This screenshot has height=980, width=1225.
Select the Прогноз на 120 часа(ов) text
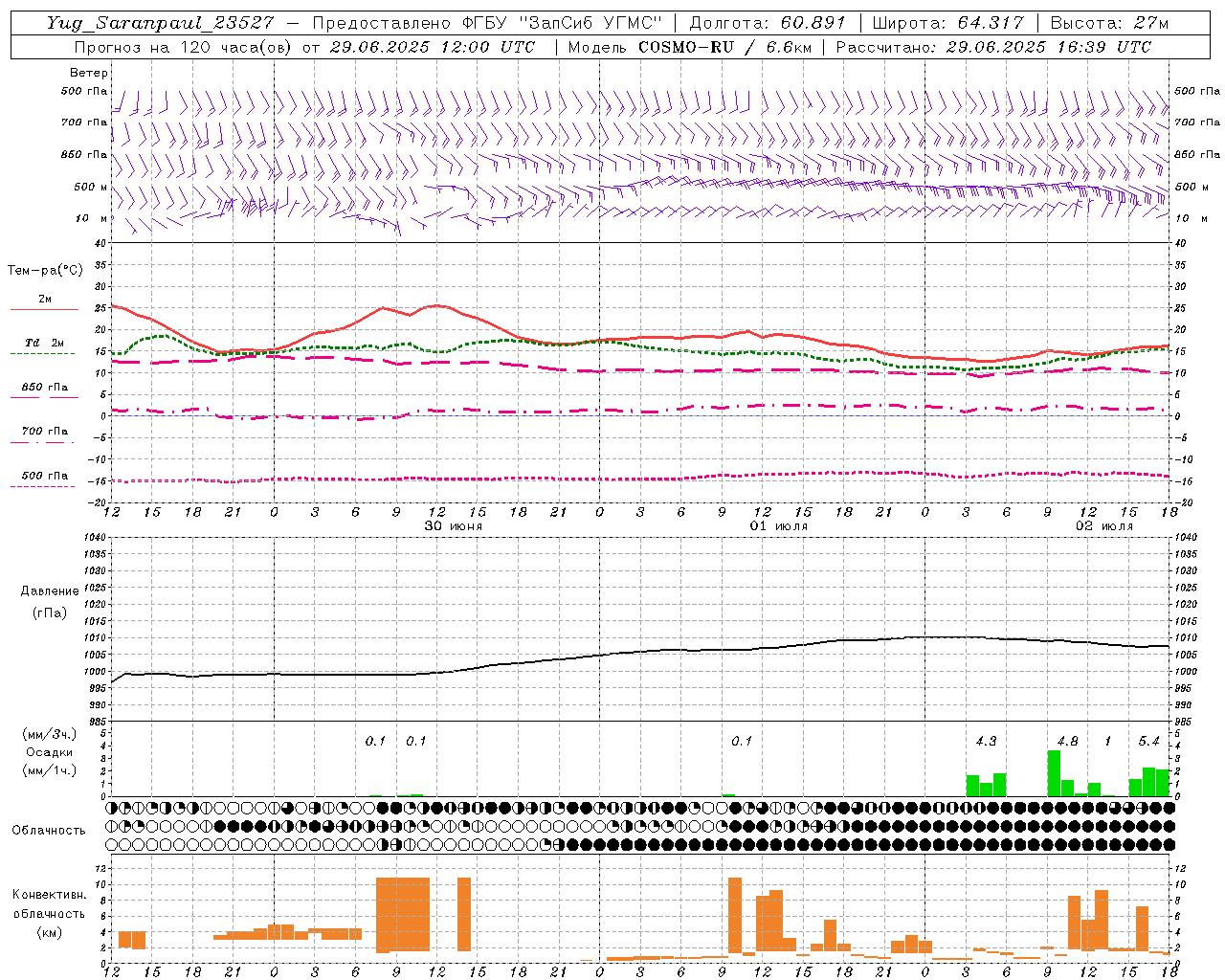[x=184, y=47]
